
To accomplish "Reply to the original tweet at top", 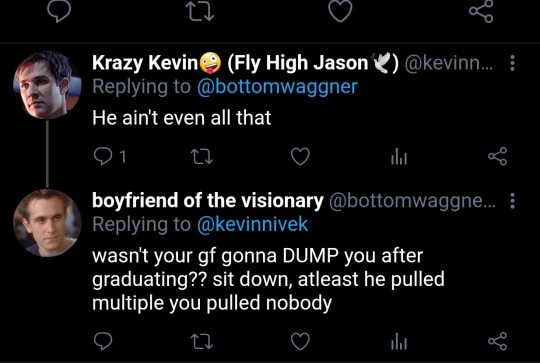I will [59, 11].
